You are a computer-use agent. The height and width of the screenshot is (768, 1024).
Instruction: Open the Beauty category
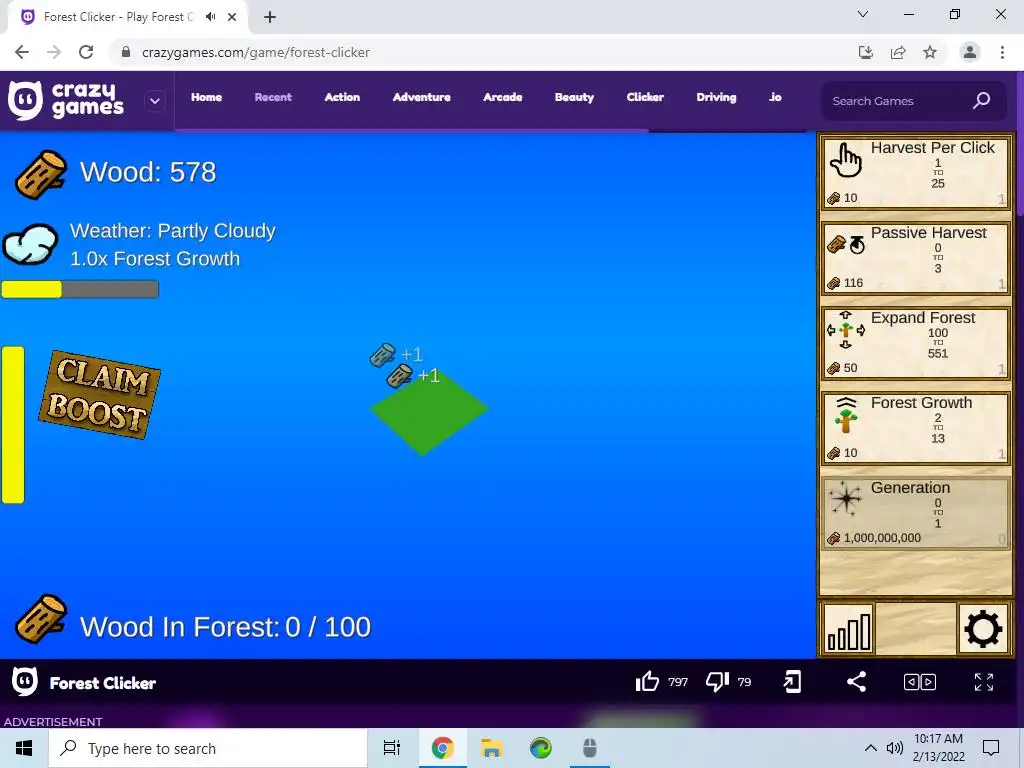574,97
